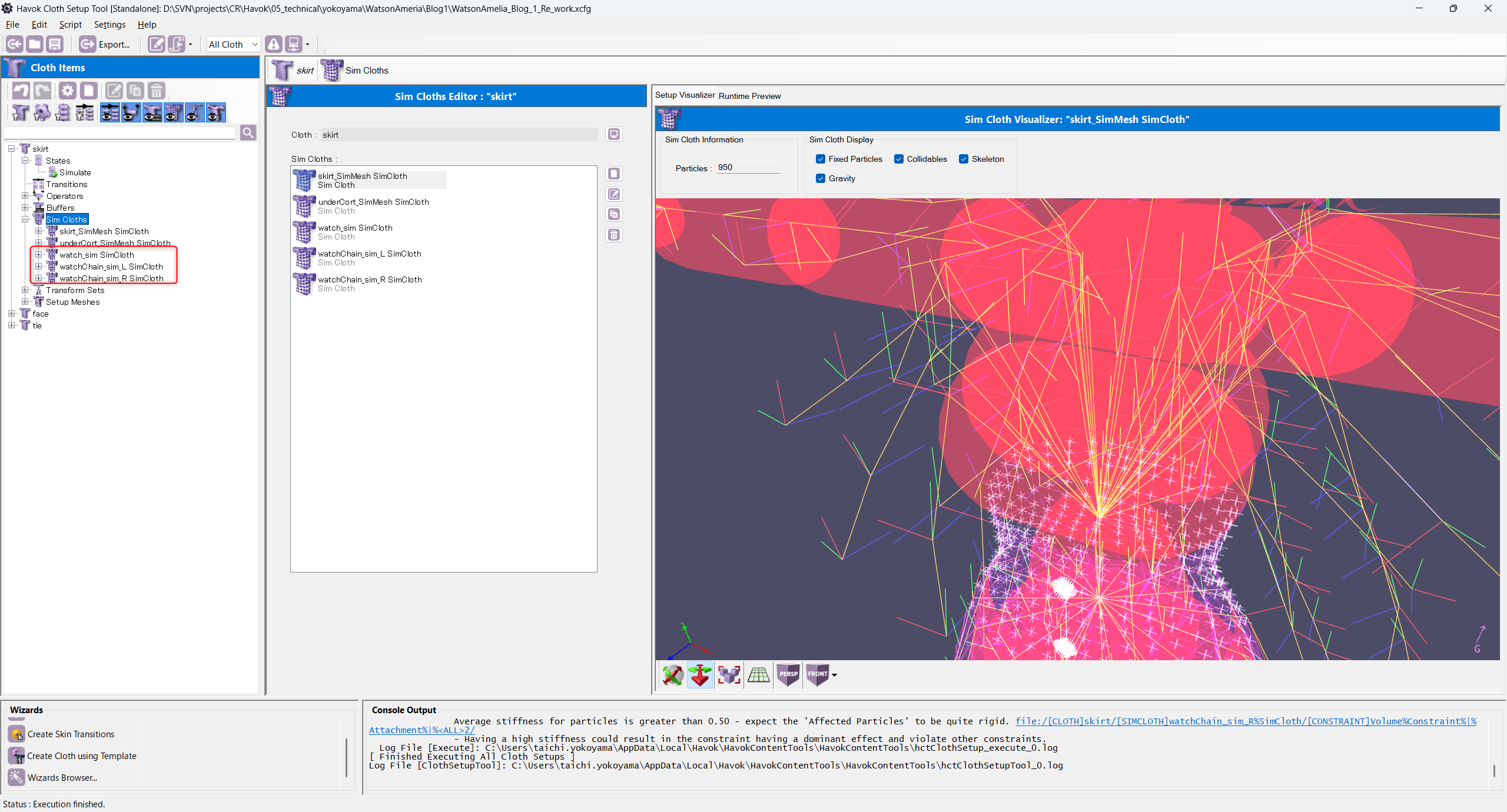Viewport: 1507px width, 812px height.
Task: Uncheck the Fixed Particles checkbox
Action: (821, 159)
